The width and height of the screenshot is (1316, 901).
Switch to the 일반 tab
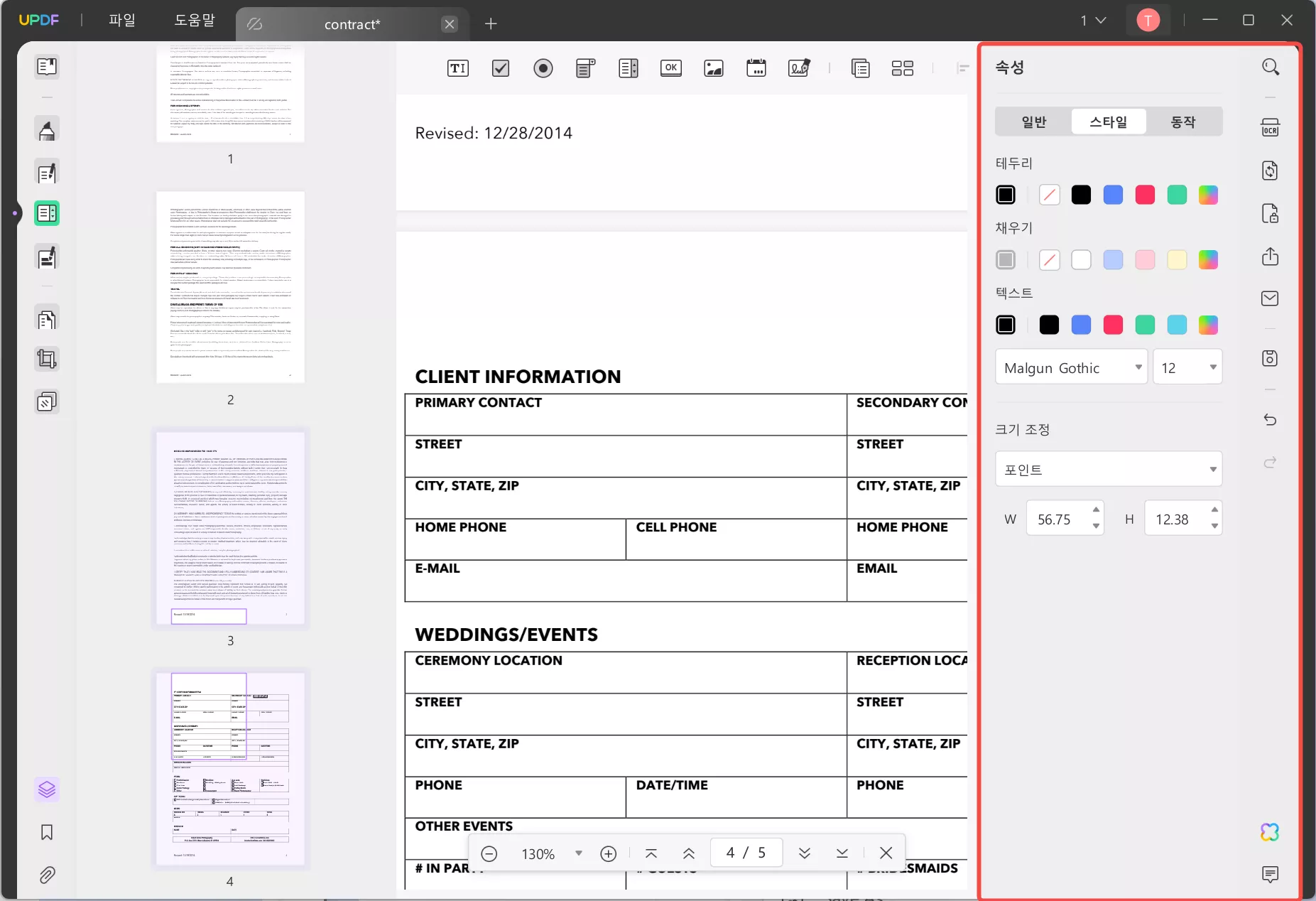pyautogui.click(x=1034, y=122)
